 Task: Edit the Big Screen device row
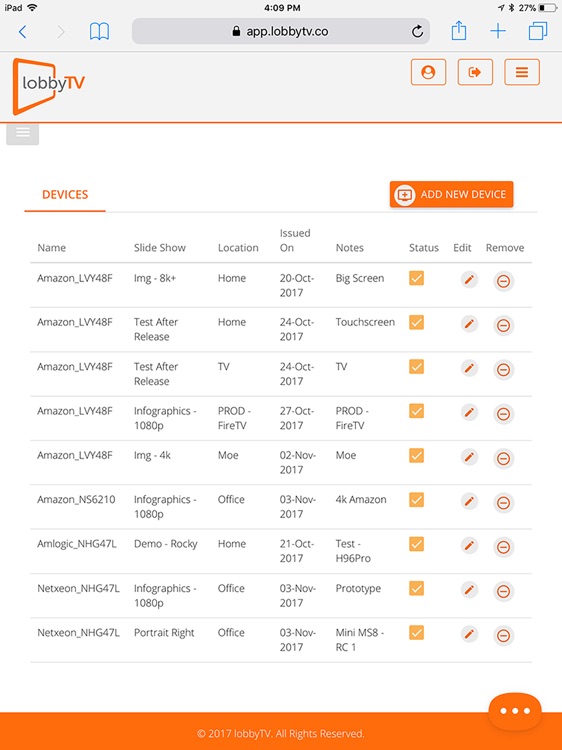coord(469,279)
